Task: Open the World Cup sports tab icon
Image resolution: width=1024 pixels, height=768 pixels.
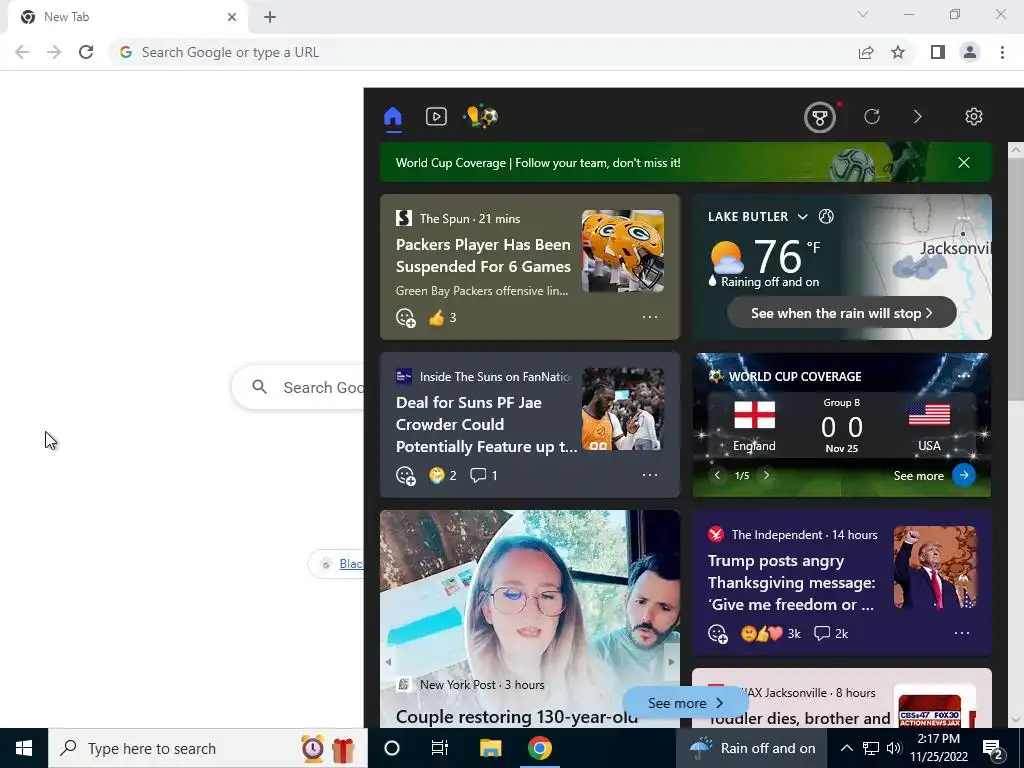Action: [481, 116]
